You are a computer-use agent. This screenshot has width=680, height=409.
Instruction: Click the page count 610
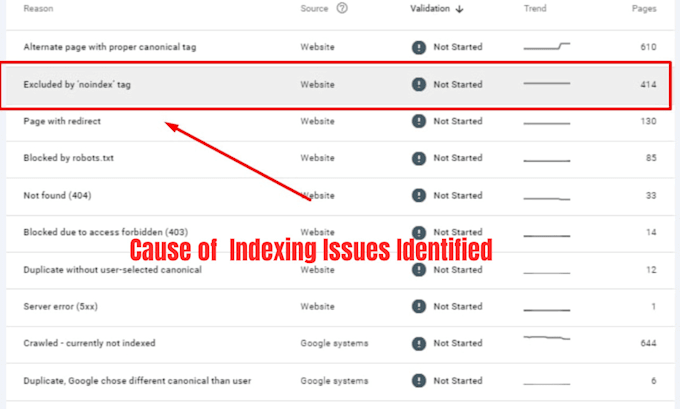(x=648, y=47)
